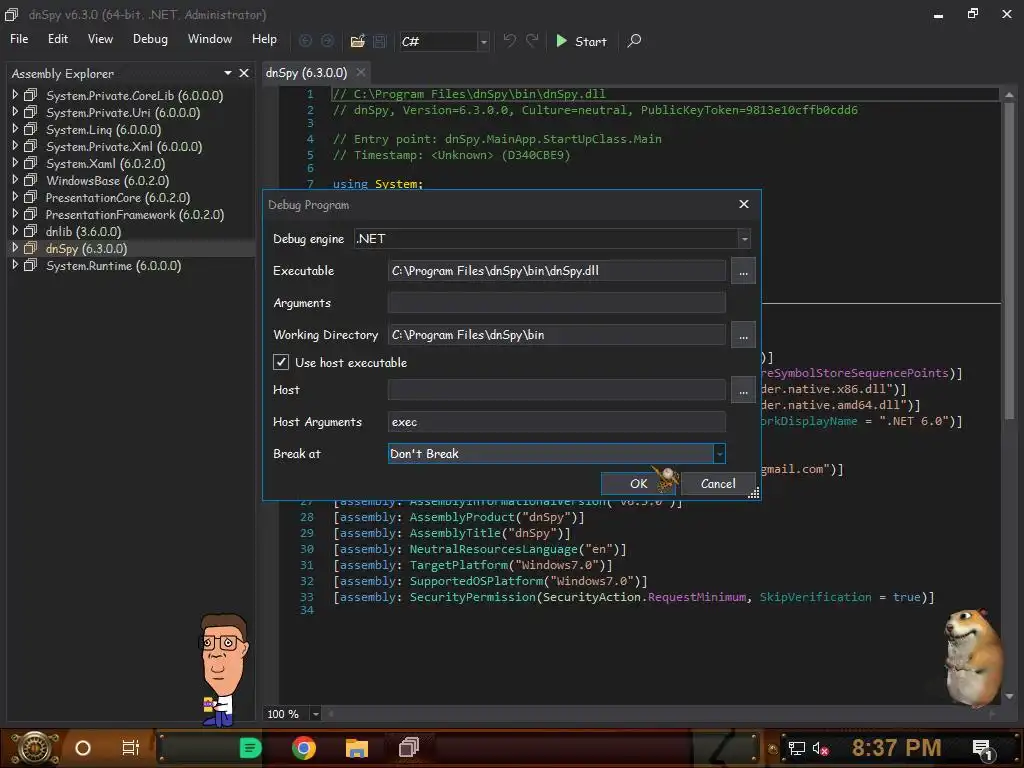The width and height of the screenshot is (1024, 768).
Task: Open the green notes app on taskbar
Action: pos(250,748)
